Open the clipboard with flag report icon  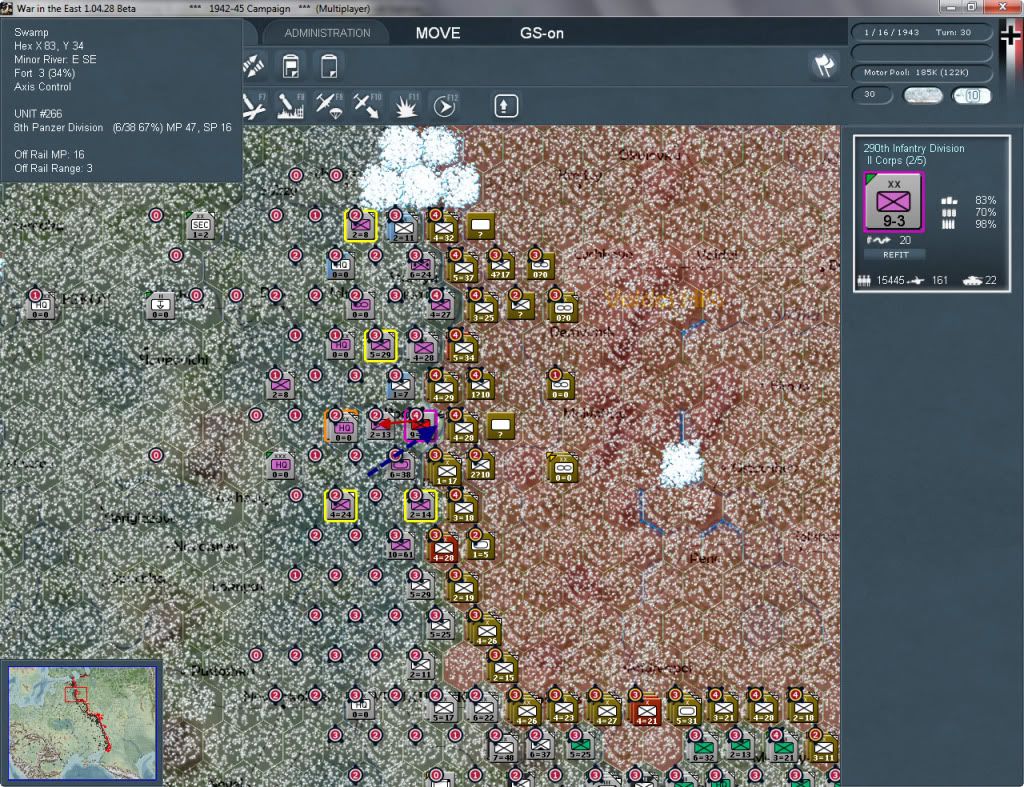pos(291,66)
